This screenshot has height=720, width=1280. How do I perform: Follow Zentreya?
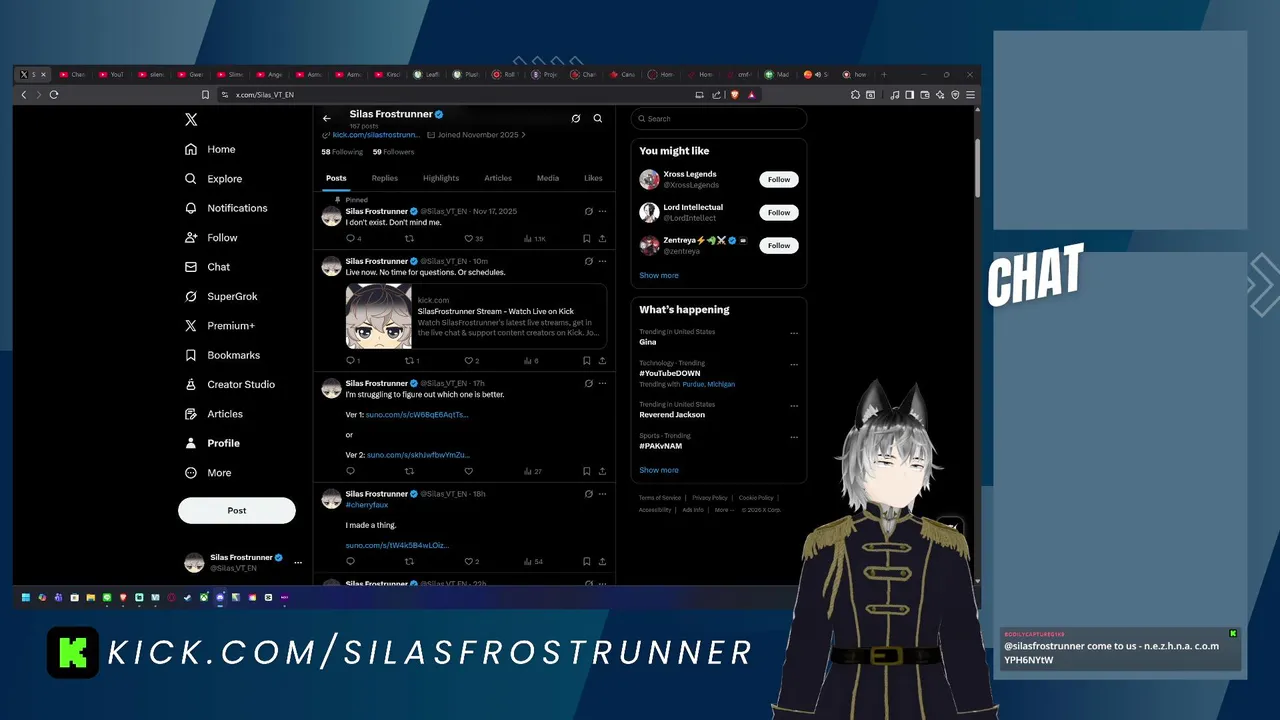[779, 246]
